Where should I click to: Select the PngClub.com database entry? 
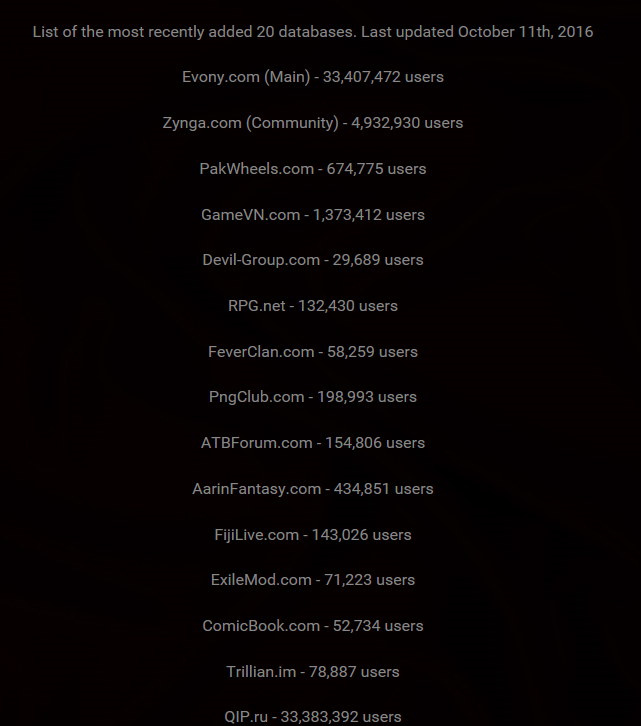click(313, 397)
